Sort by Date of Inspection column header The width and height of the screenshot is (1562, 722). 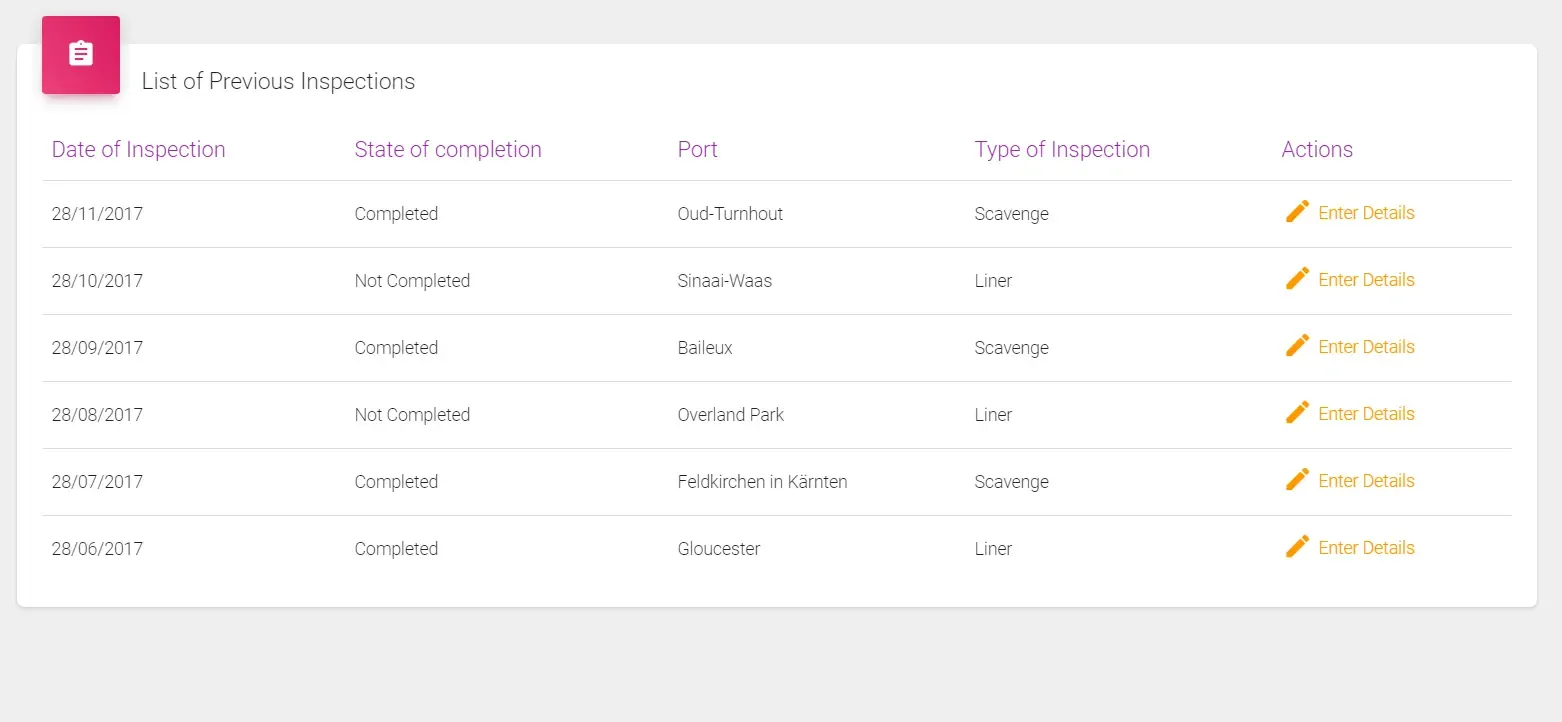138,149
